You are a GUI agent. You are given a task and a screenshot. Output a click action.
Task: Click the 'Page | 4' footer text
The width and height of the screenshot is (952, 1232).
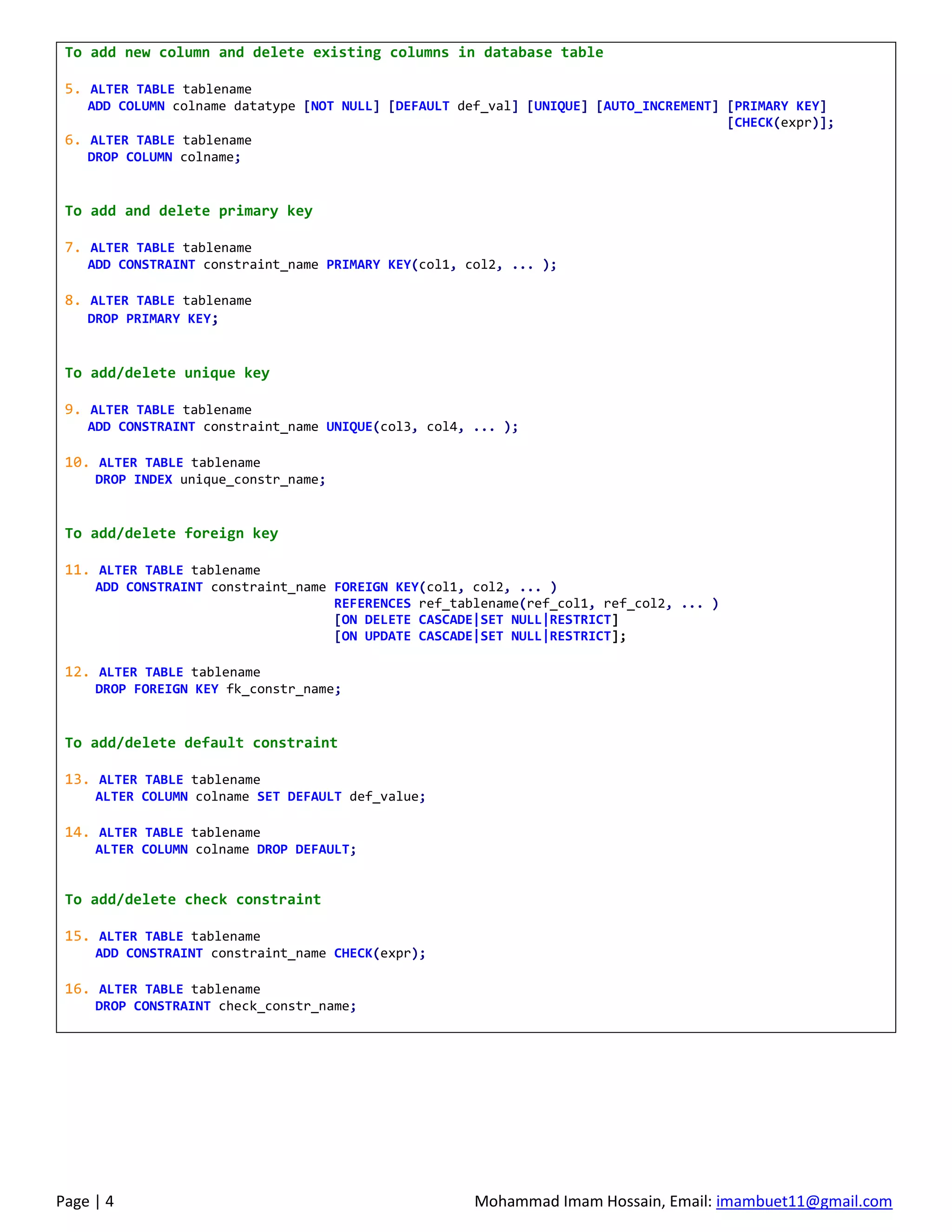[x=85, y=1201]
